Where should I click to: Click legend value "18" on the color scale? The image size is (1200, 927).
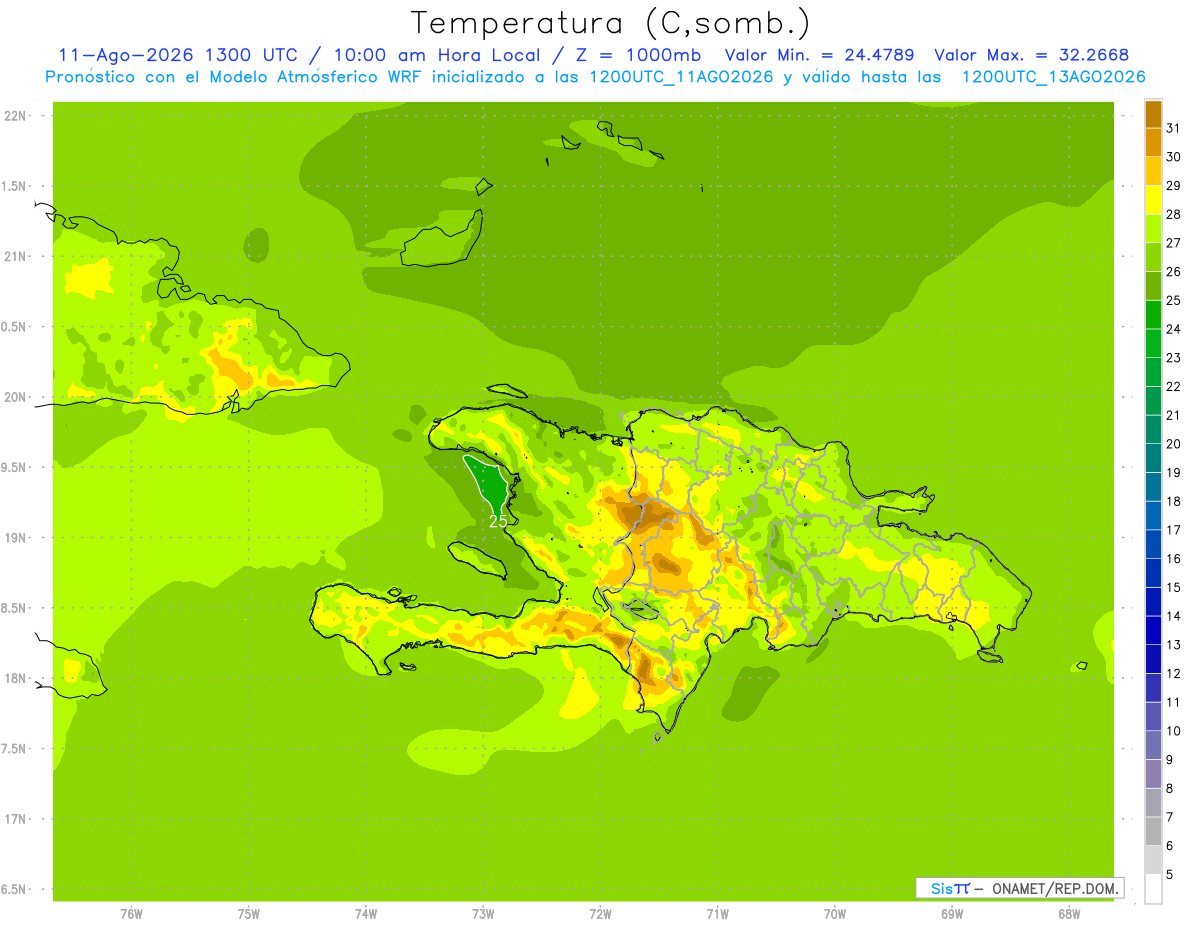tap(1173, 501)
